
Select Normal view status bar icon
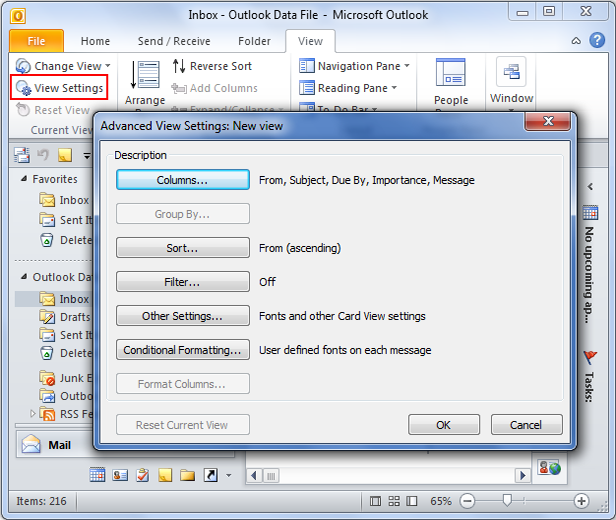tap(375, 501)
